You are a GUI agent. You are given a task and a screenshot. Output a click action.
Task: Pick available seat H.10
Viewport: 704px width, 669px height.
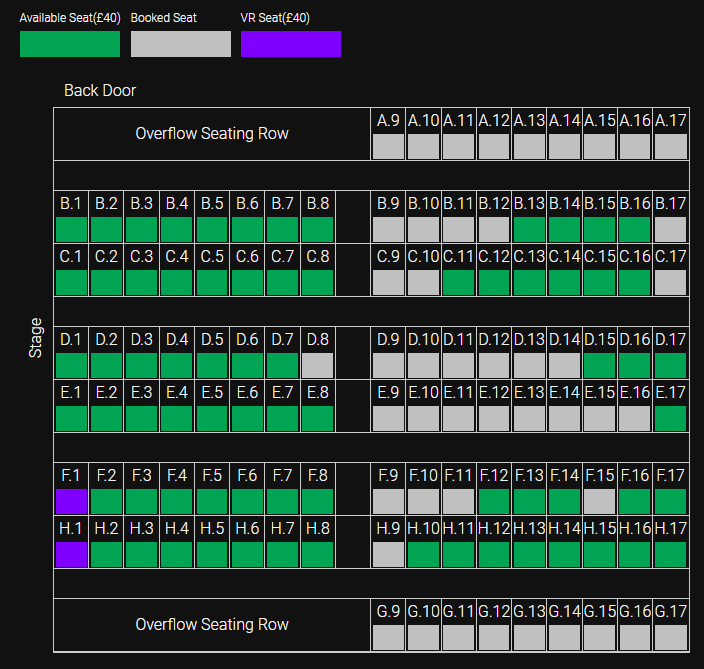[x=424, y=554]
